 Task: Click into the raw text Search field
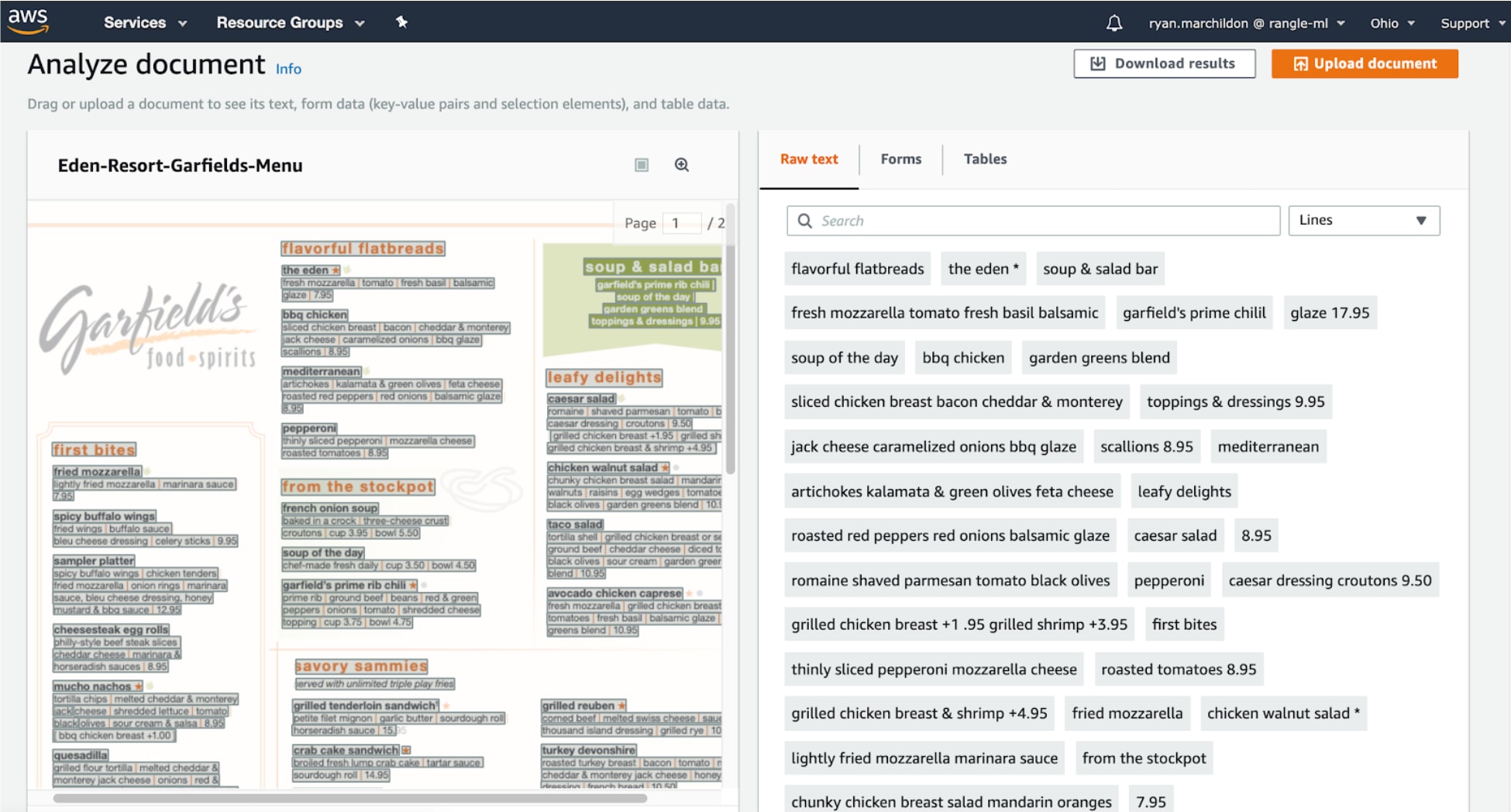1033,221
